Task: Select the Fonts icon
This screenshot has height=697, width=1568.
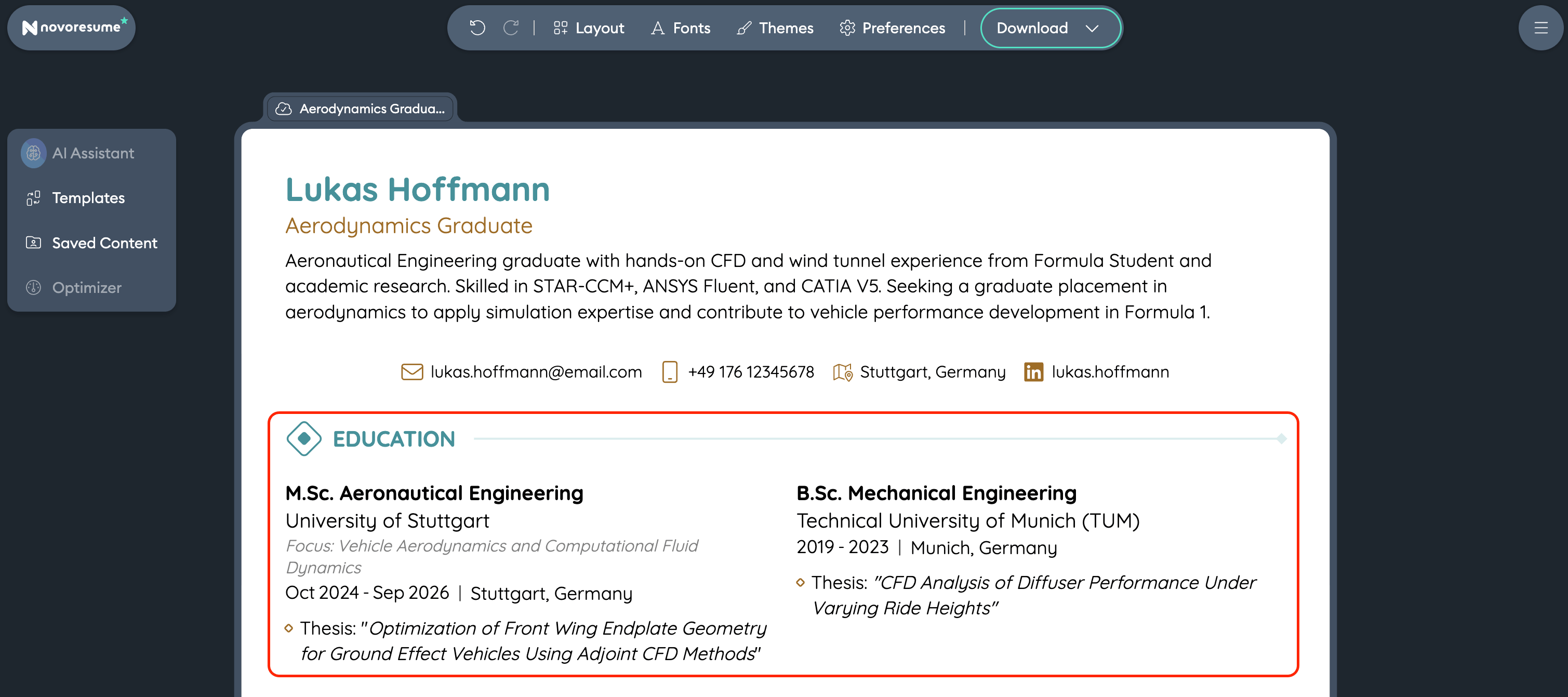Action: [657, 28]
